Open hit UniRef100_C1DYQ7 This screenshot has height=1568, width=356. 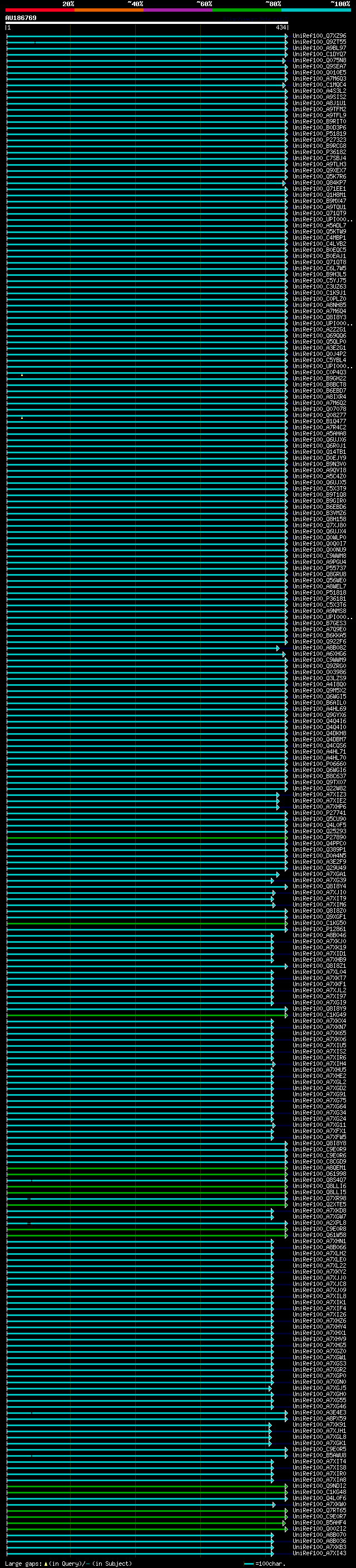pyautogui.click(x=319, y=54)
